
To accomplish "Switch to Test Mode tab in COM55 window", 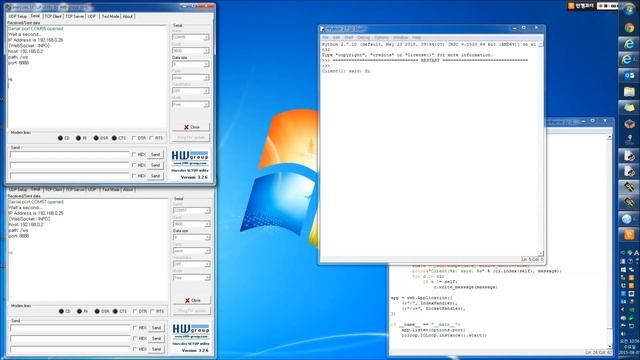I will click(x=110, y=16).
